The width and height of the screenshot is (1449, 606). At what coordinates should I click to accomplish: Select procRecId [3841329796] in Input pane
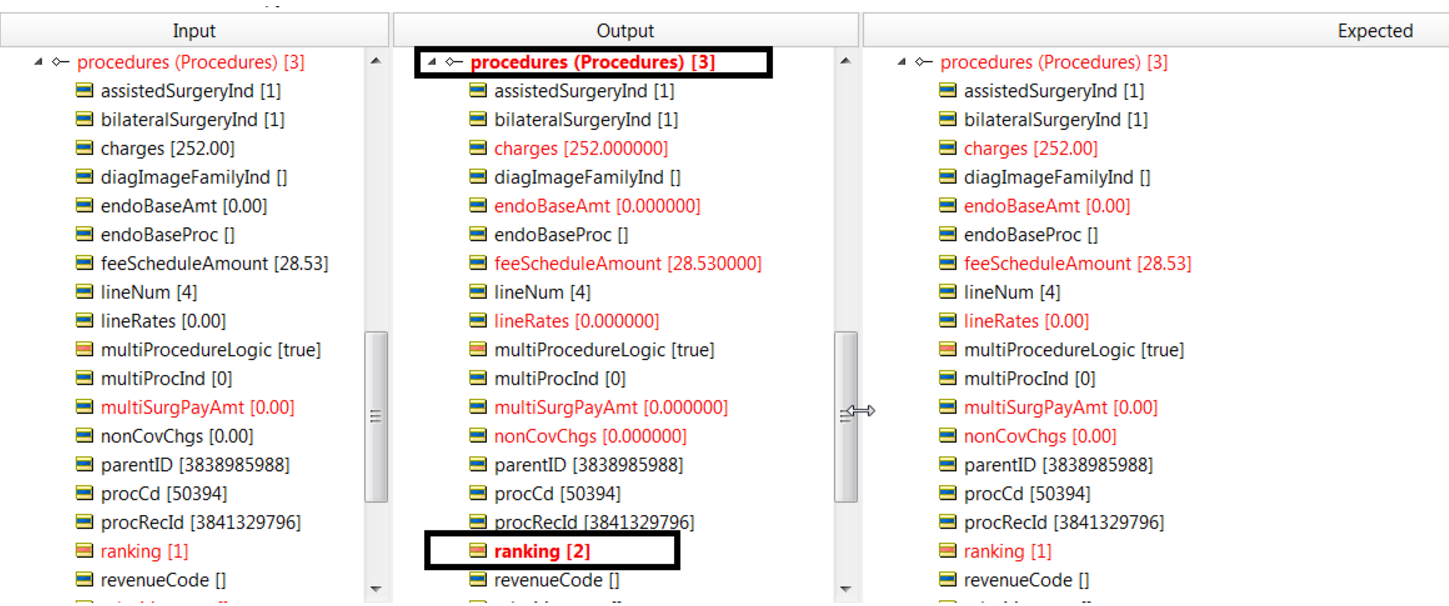pyautogui.click(x=200, y=523)
